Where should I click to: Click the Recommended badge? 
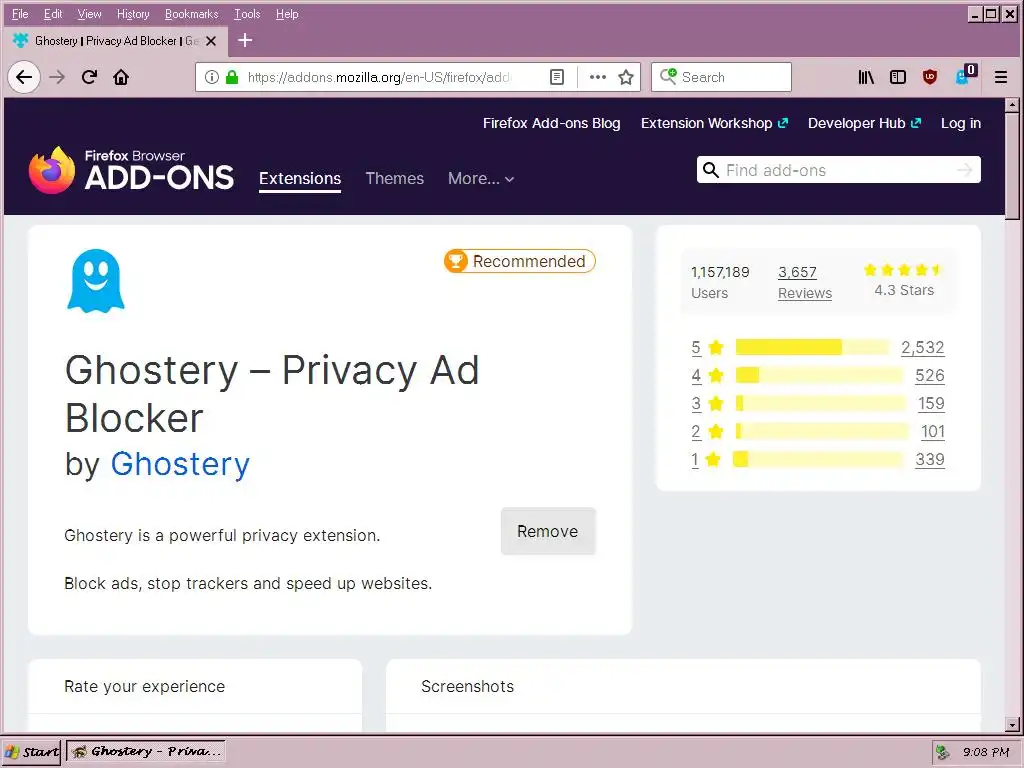coord(520,261)
